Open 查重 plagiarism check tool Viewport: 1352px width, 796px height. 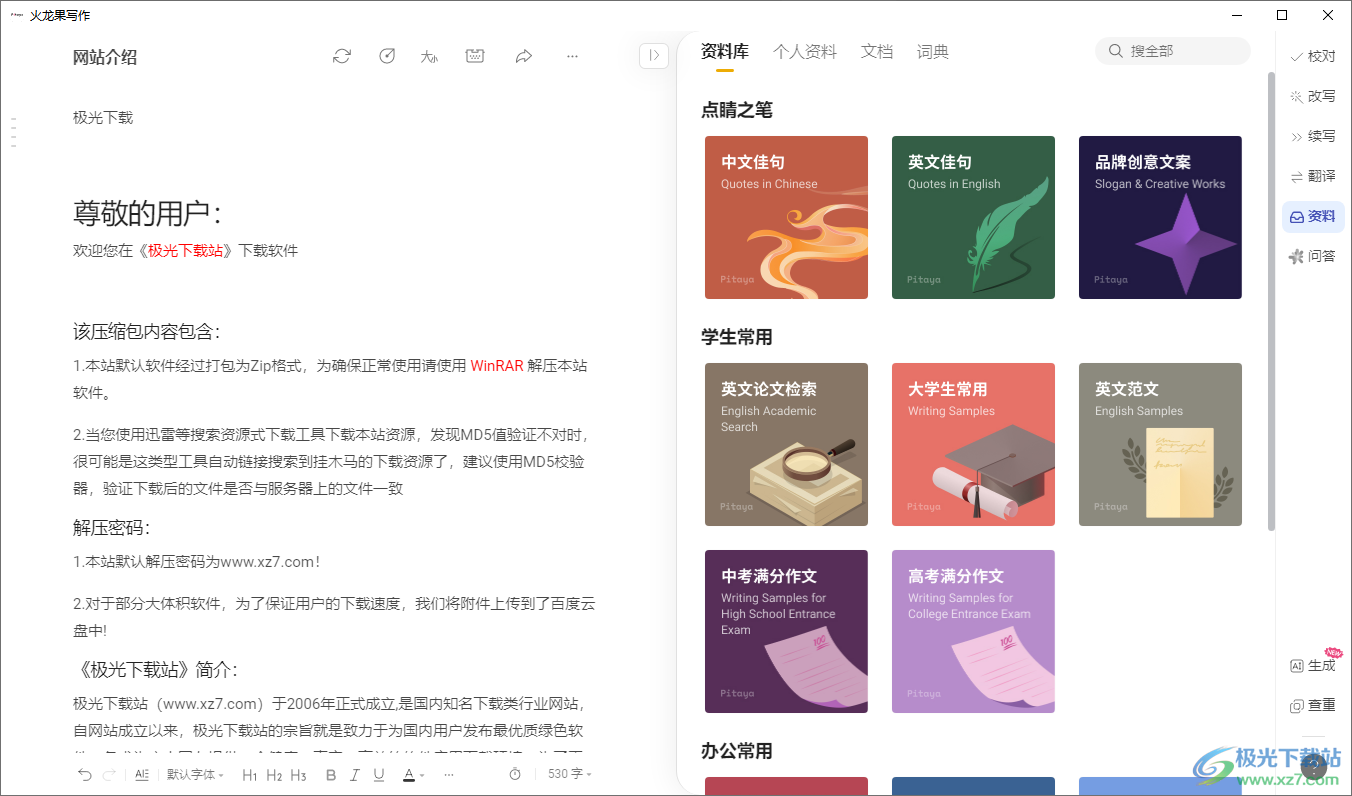pyautogui.click(x=1313, y=705)
